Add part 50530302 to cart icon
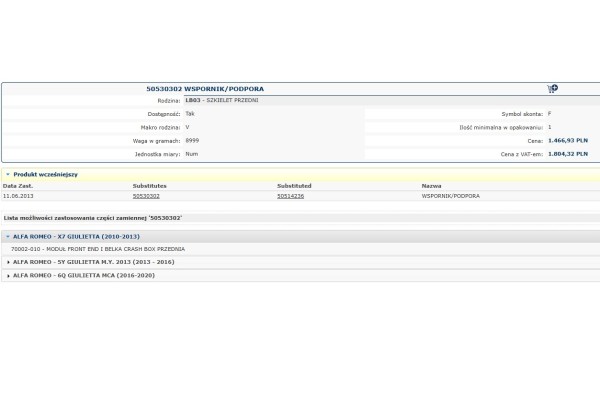 [x=552, y=89]
